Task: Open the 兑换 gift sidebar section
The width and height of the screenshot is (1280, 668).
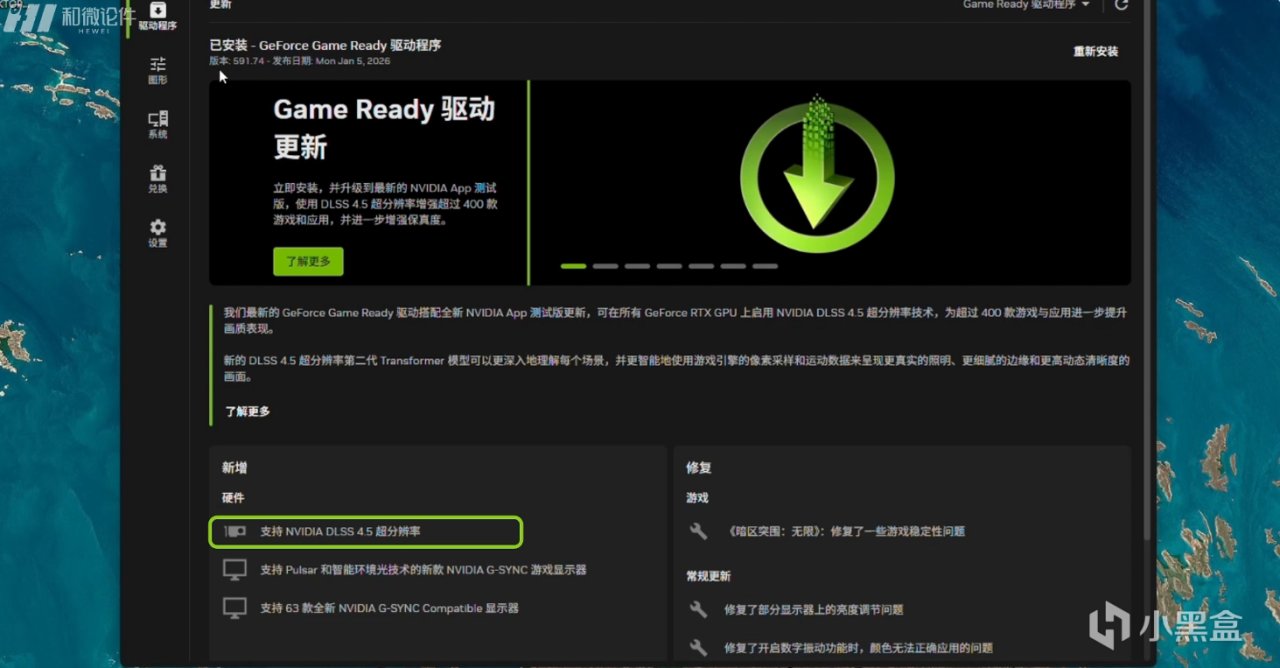Action: click(157, 180)
